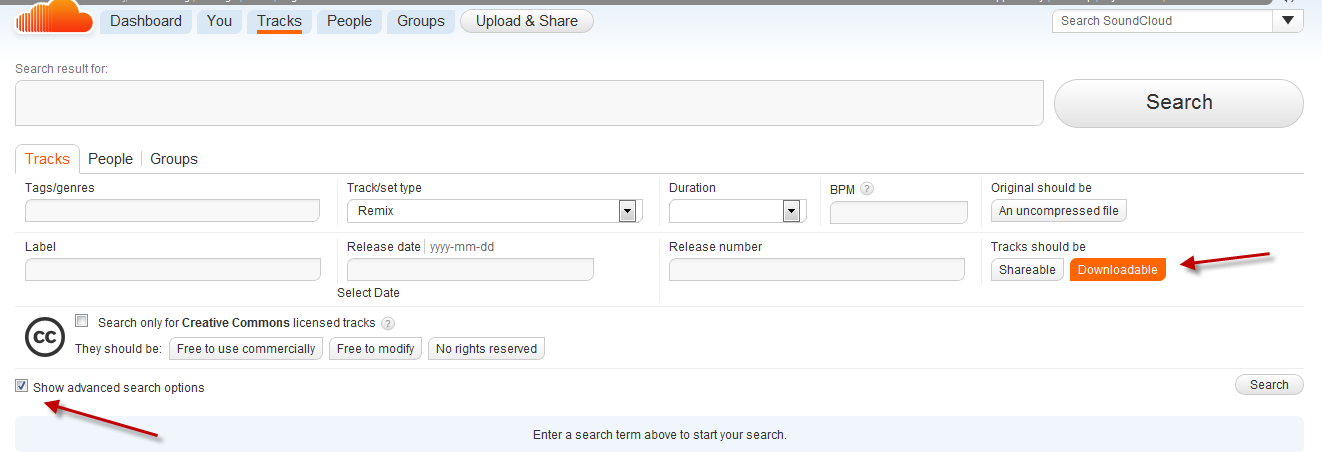
Task: Switch to the Groups results tab
Action: tap(174, 159)
